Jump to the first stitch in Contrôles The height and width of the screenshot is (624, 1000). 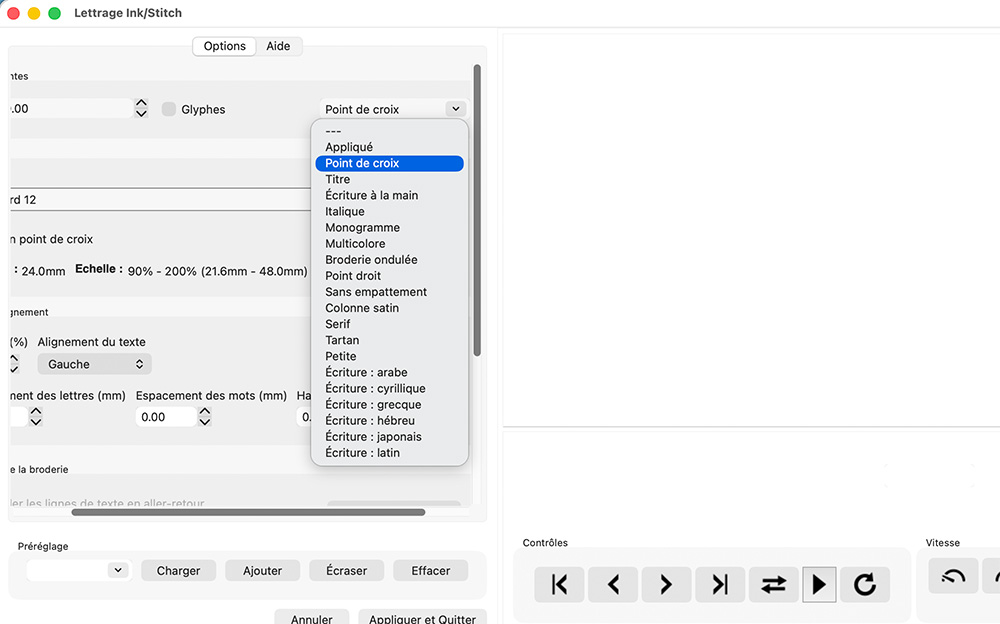559,584
